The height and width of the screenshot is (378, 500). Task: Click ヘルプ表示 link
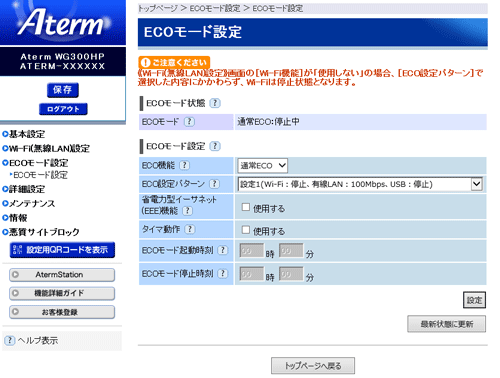tap(38, 340)
